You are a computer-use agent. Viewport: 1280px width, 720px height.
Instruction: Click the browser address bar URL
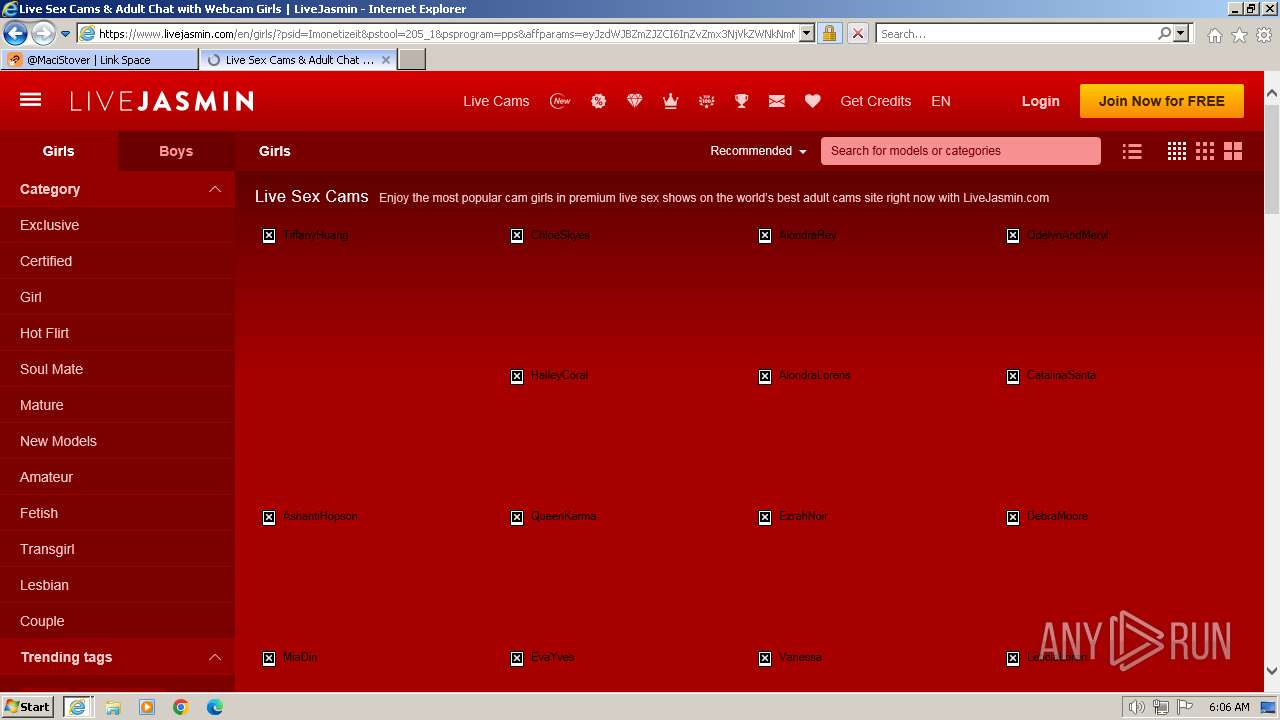[x=447, y=33]
